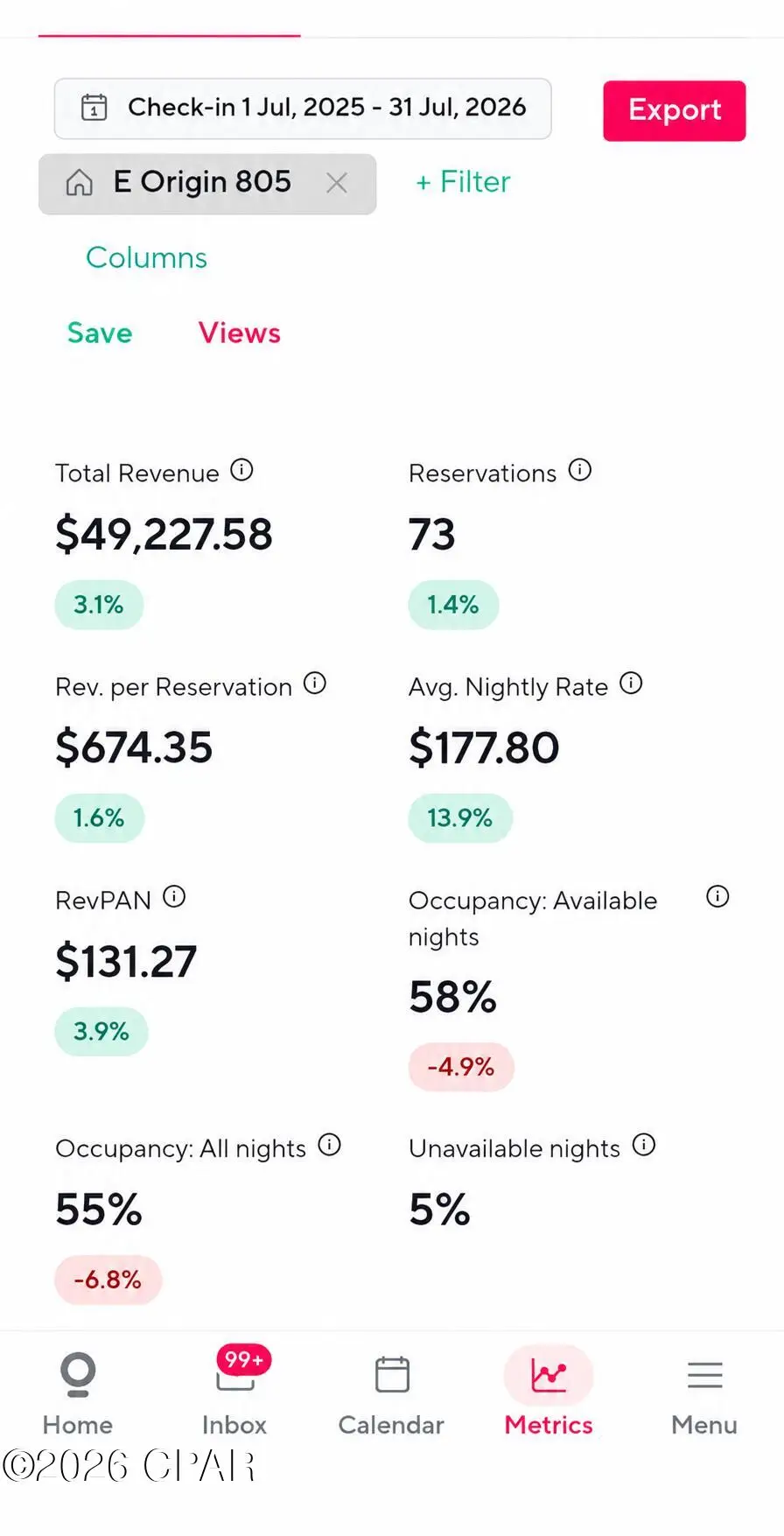Click the $674.35 revenue per reservation value

134,747
